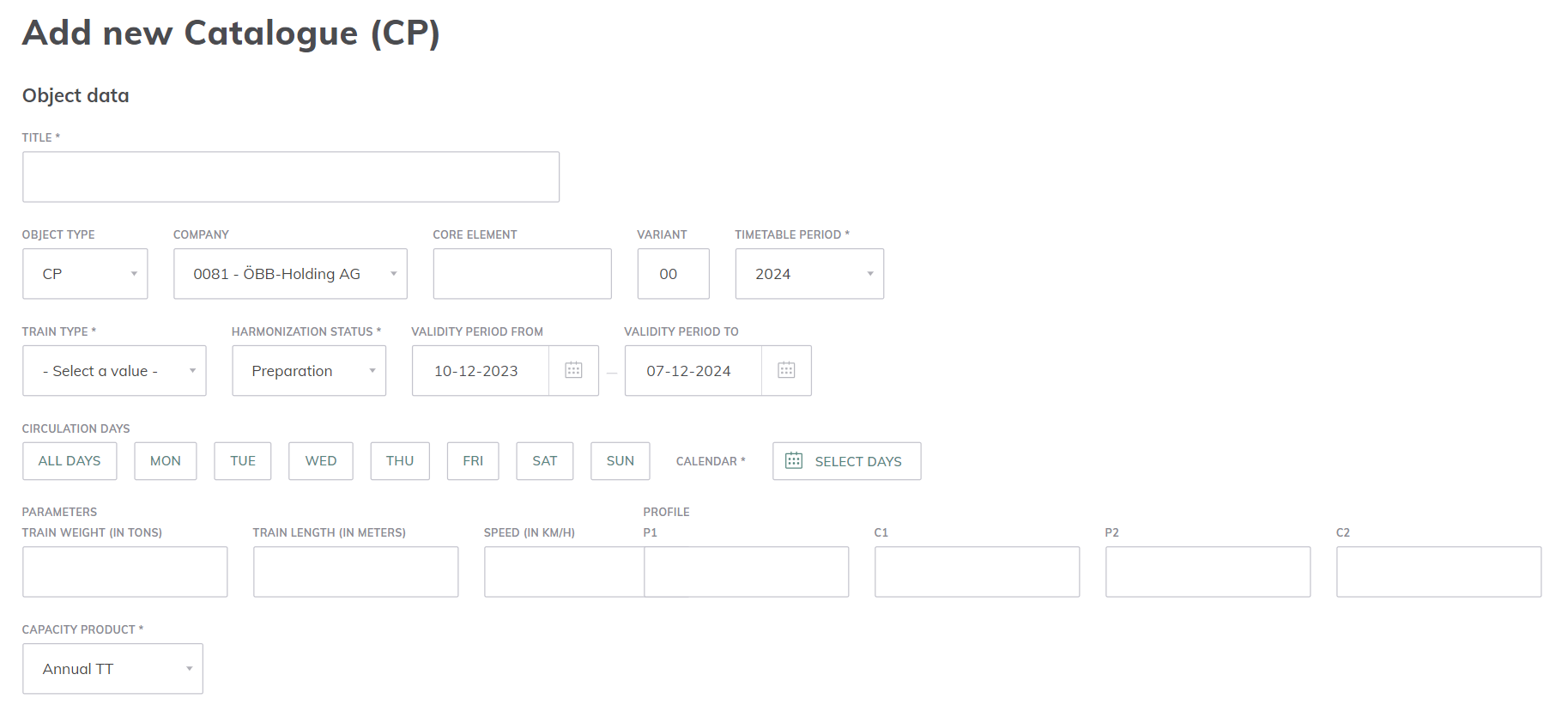Image resolution: width=1568 pixels, height=717 pixels.
Task: Click the Train Weight input field
Action: point(125,572)
